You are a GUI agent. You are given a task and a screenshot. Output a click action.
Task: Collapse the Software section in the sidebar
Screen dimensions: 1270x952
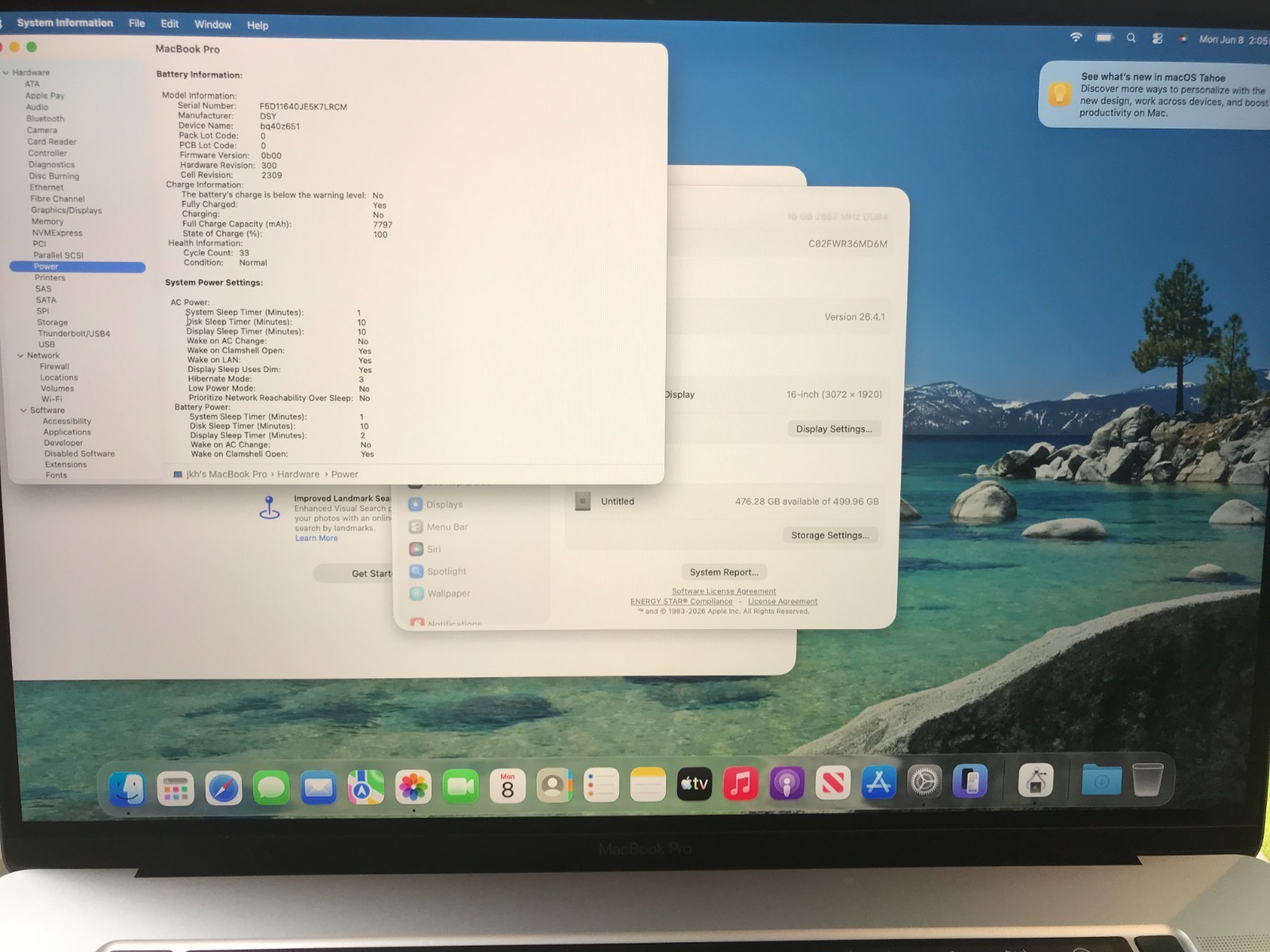click(x=23, y=410)
